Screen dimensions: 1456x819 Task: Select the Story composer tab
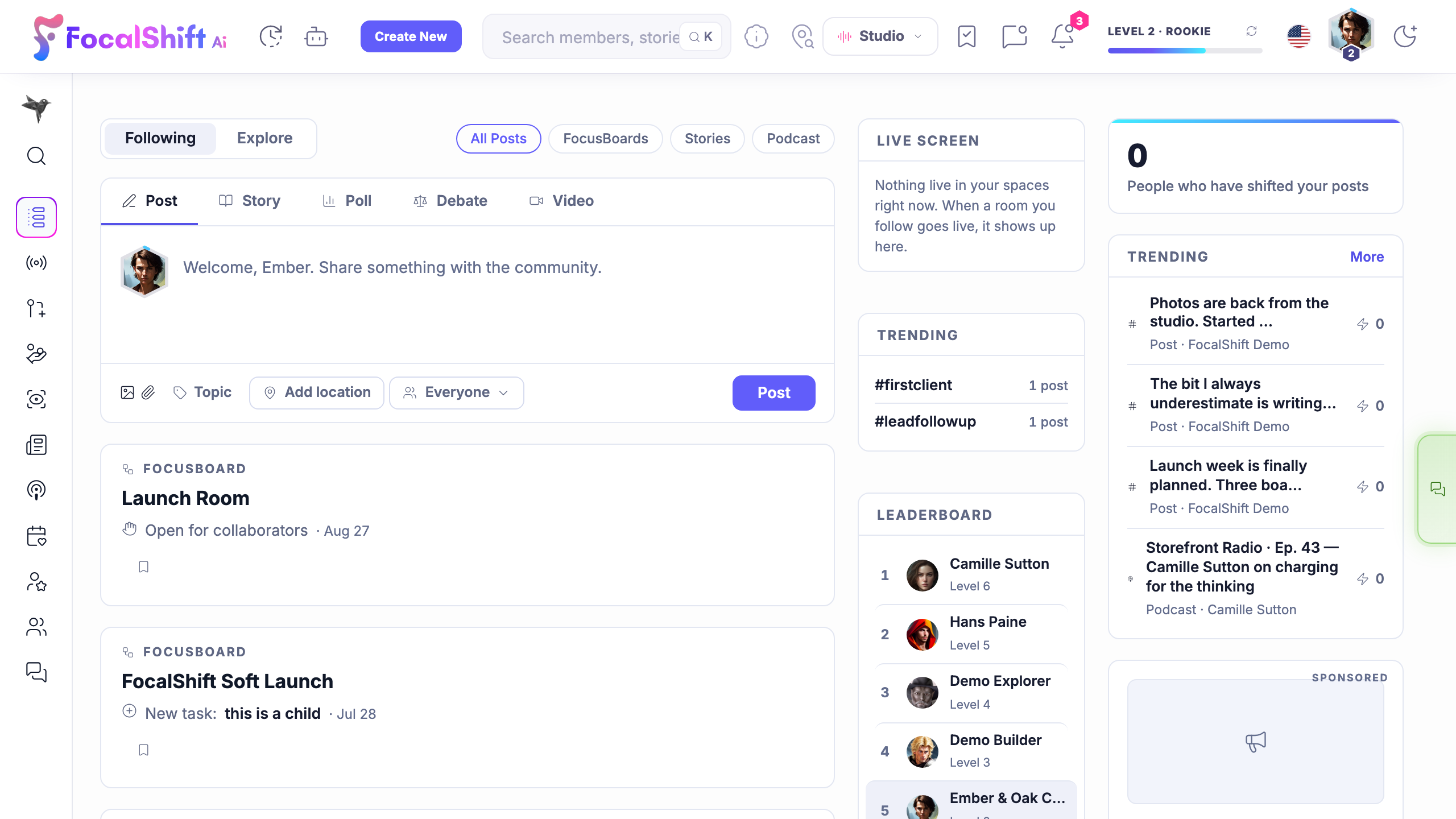[x=250, y=201]
